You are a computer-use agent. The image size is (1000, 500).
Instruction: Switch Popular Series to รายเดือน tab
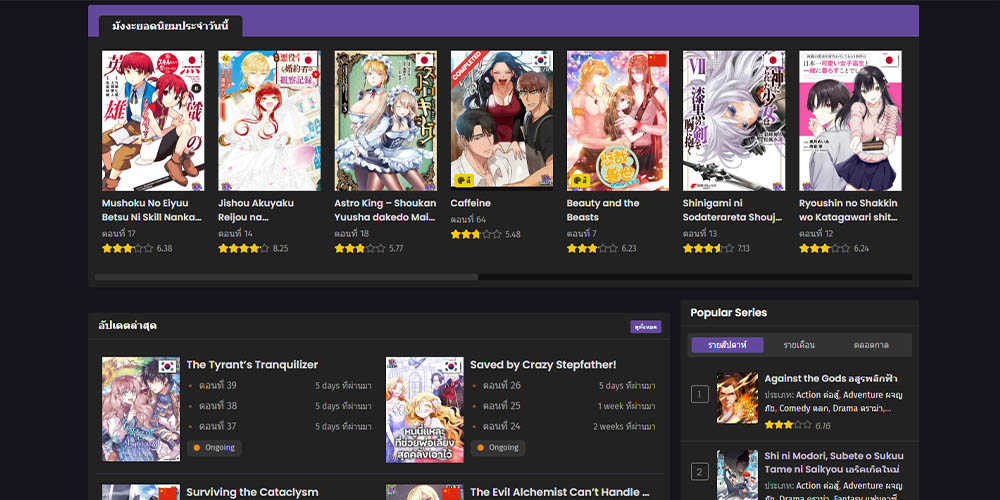point(799,345)
